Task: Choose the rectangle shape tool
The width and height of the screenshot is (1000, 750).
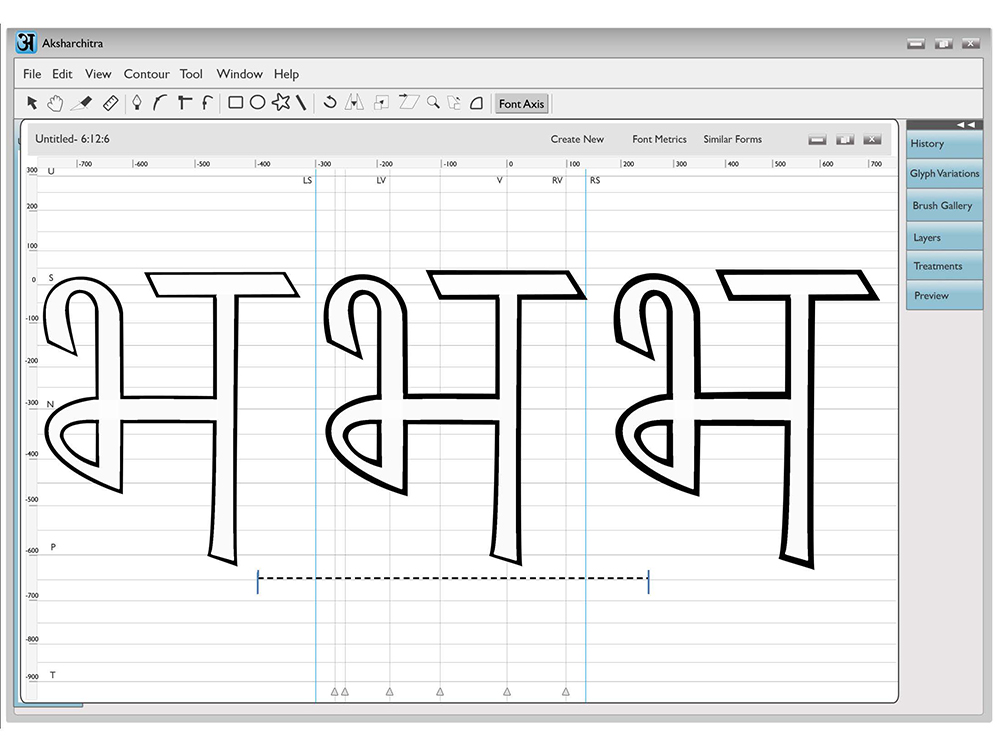Action: point(235,102)
